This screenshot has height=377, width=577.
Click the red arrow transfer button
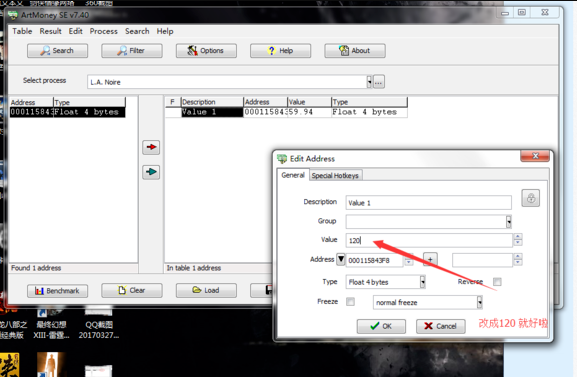point(151,147)
